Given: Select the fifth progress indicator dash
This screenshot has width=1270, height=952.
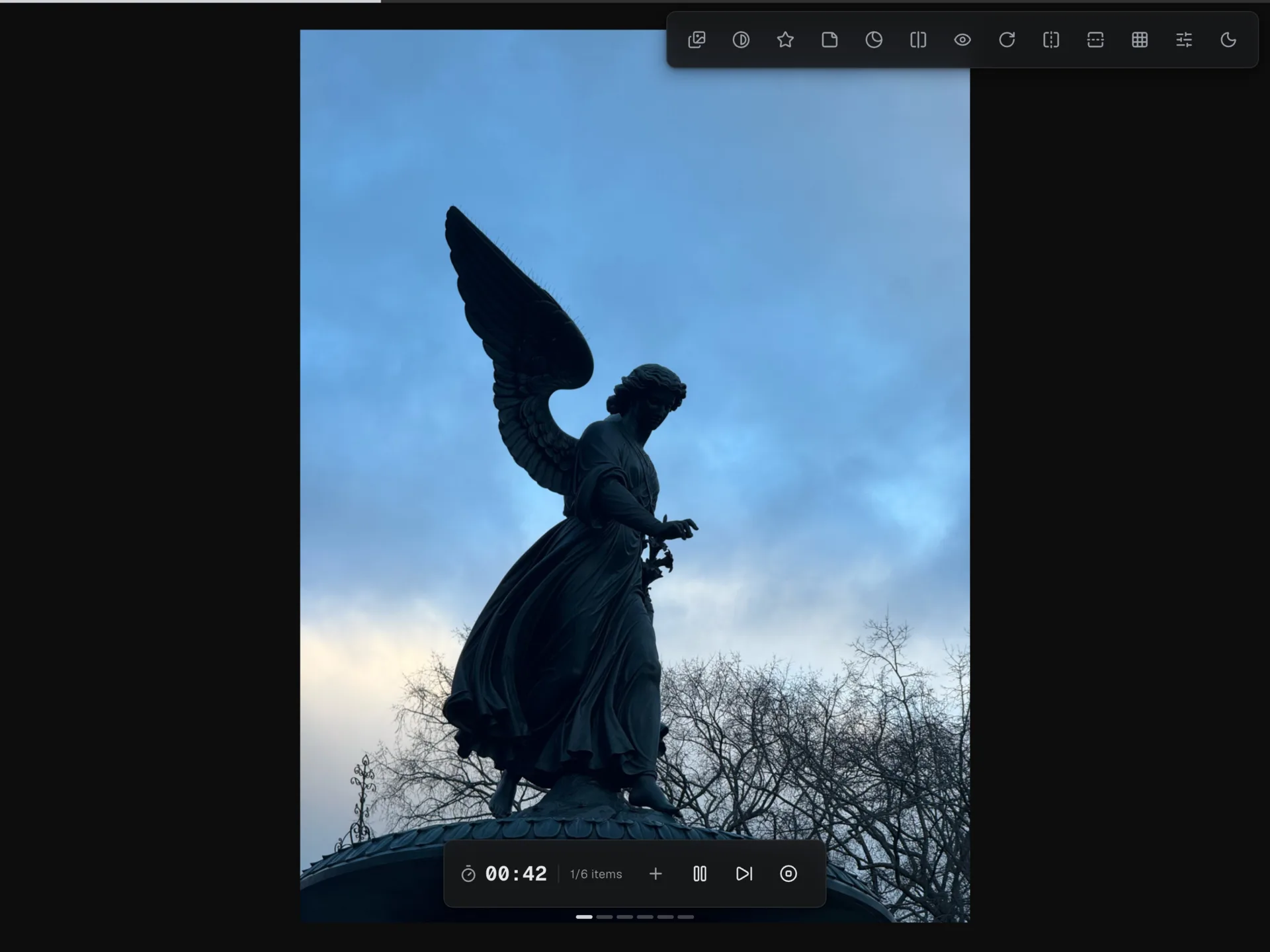Looking at the screenshot, I should coord(665,917).
